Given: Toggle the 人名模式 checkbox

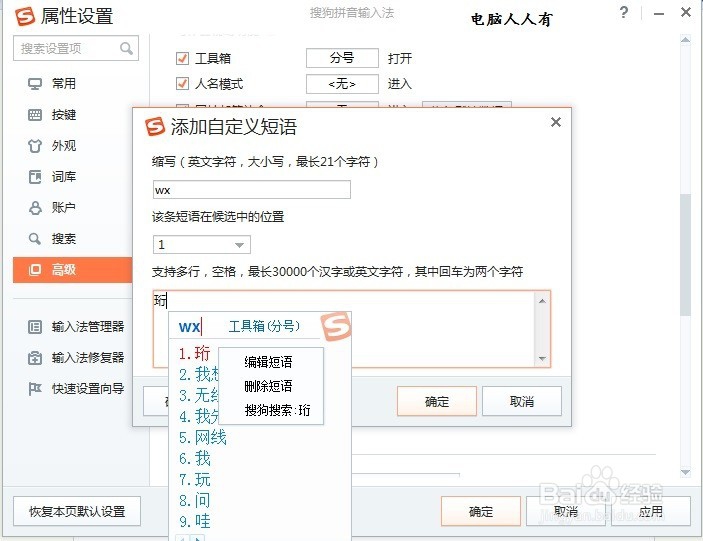Looking at the screenshot, I should [182, 84].
